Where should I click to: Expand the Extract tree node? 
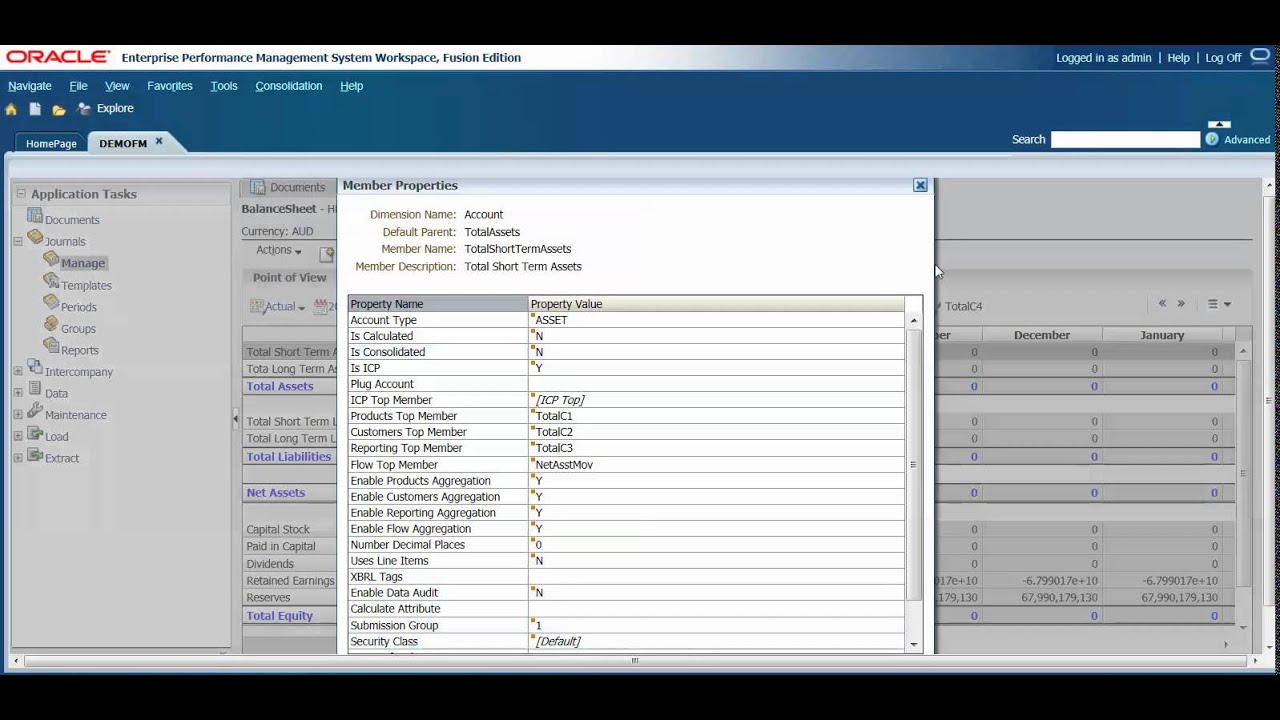tap(18, 458)
